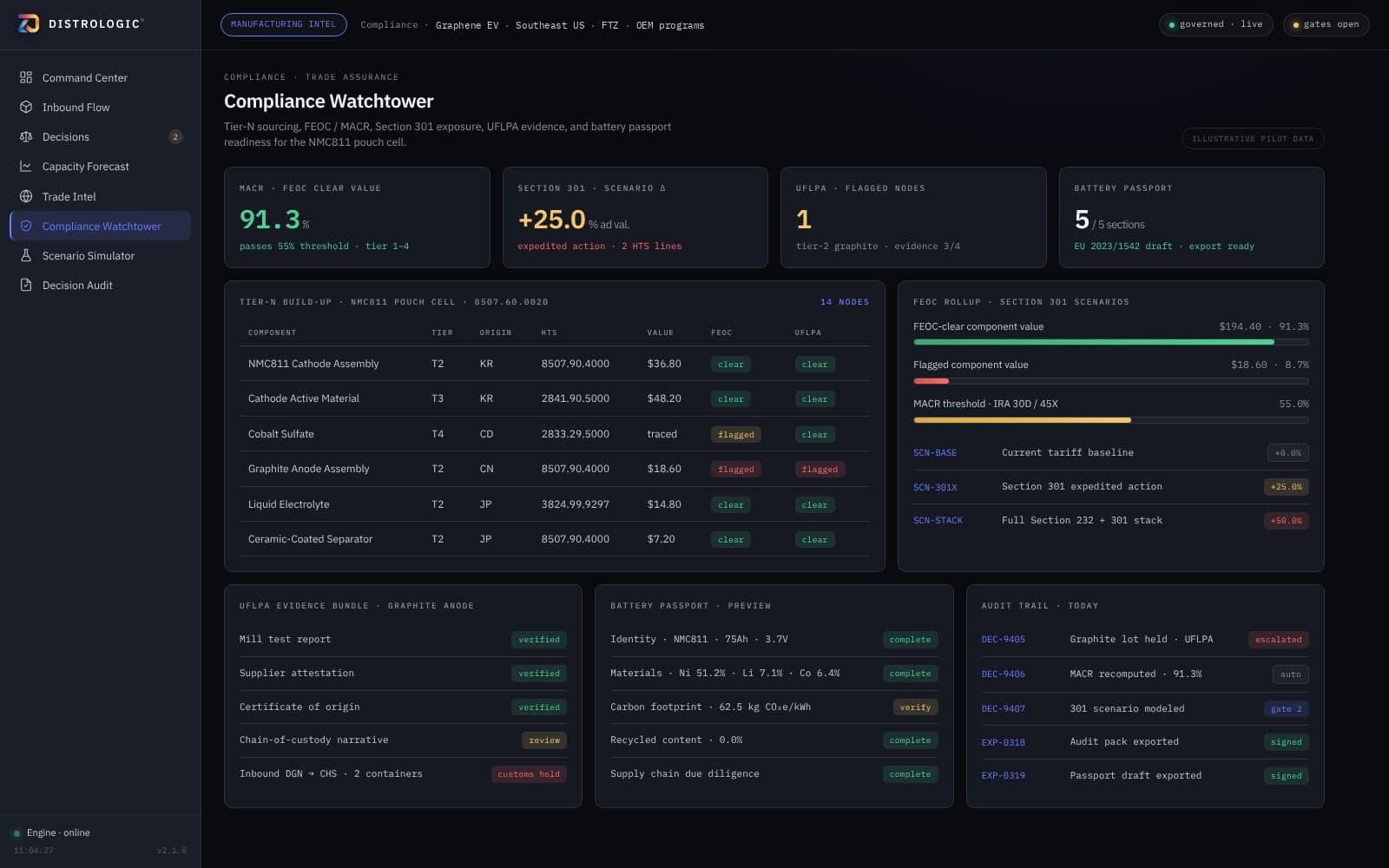Click the 14 nodes link
This screenshot has height=868, width=1389.
(845, 302)
